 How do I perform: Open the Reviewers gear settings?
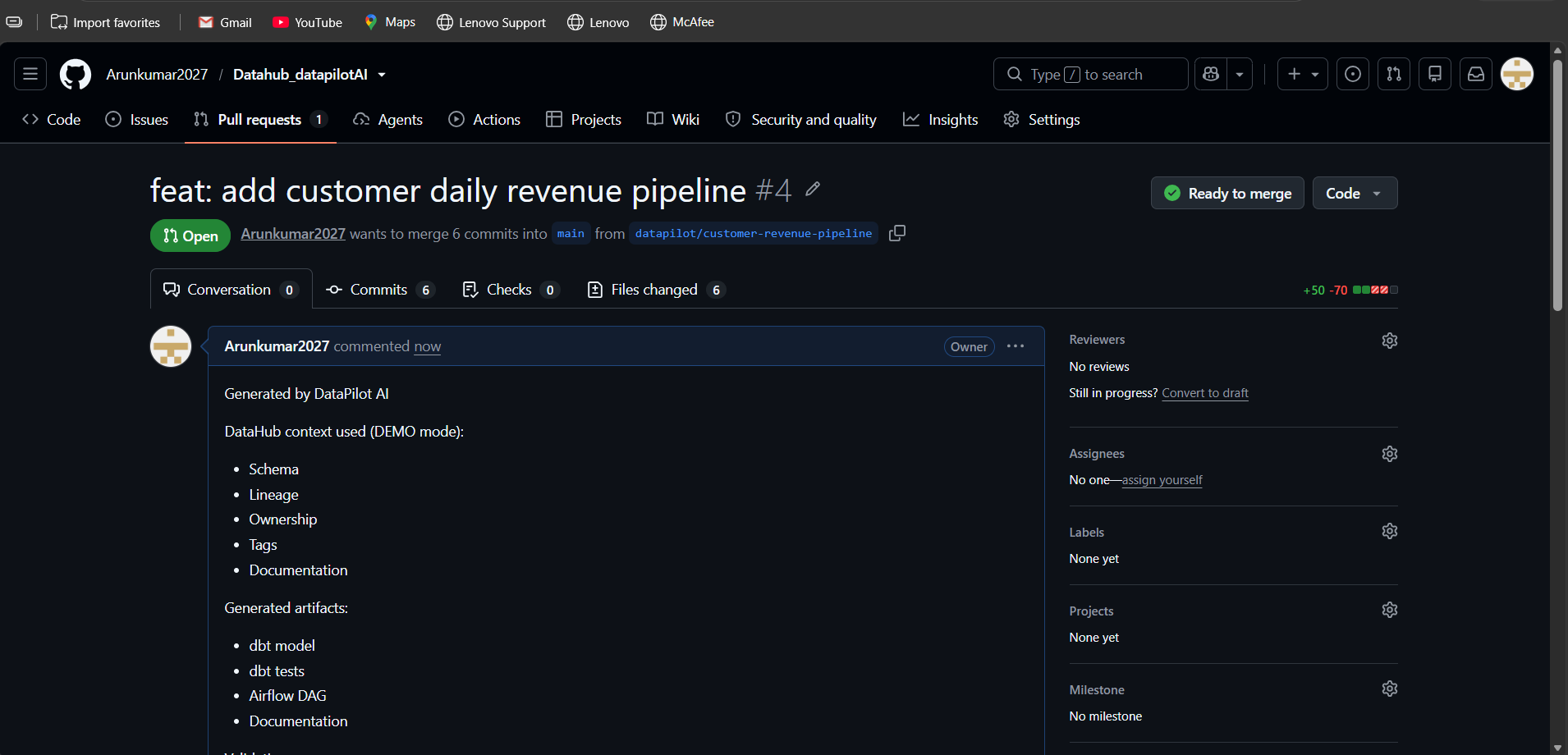tap(1389, 341)
